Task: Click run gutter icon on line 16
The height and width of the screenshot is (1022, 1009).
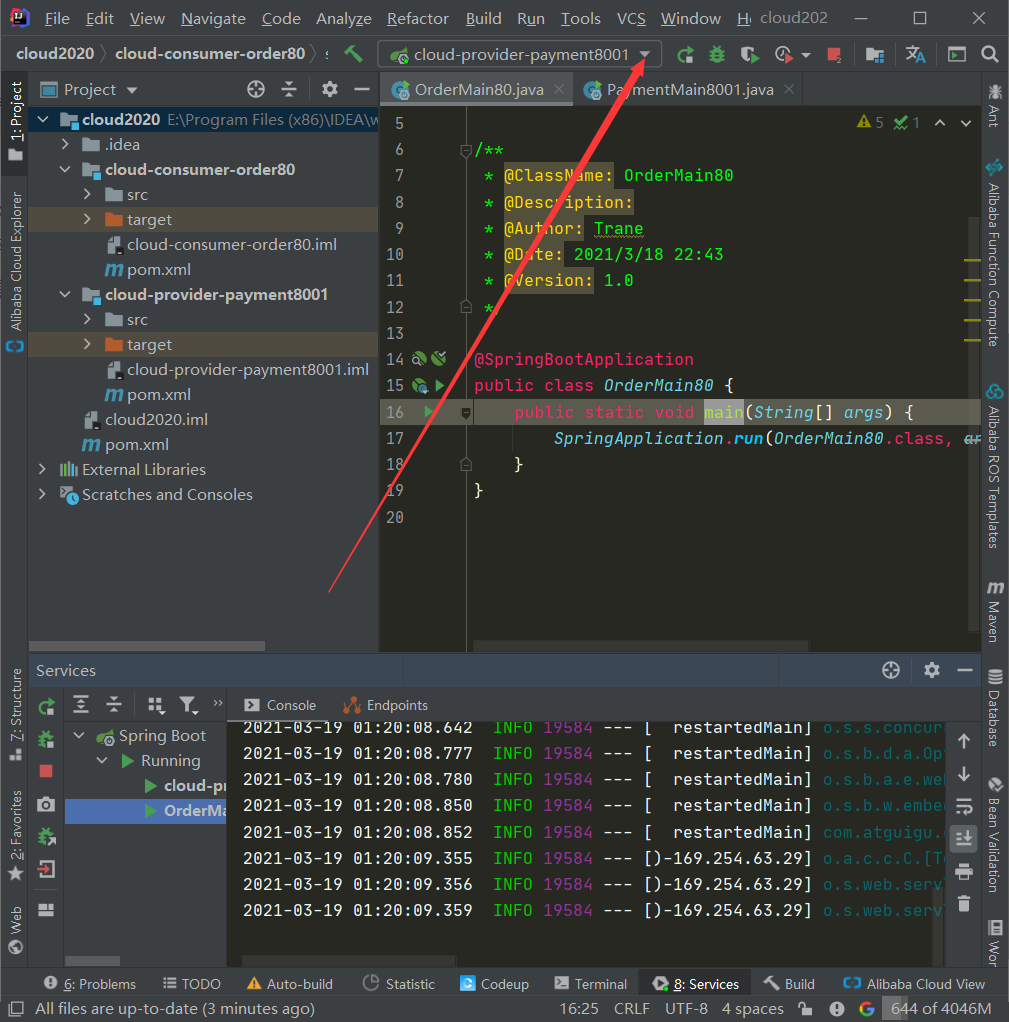Action: pyautogui.click(x=428, y=412)
